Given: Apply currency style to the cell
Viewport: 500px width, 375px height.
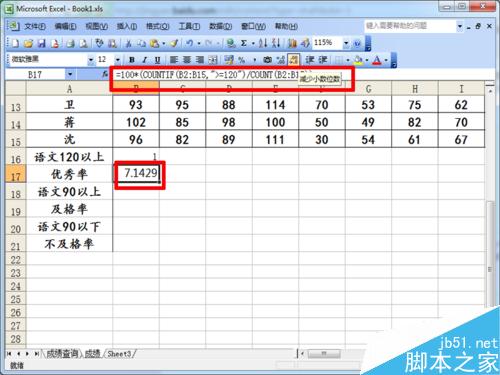Looking at the screenshot, I should point(229,60).
